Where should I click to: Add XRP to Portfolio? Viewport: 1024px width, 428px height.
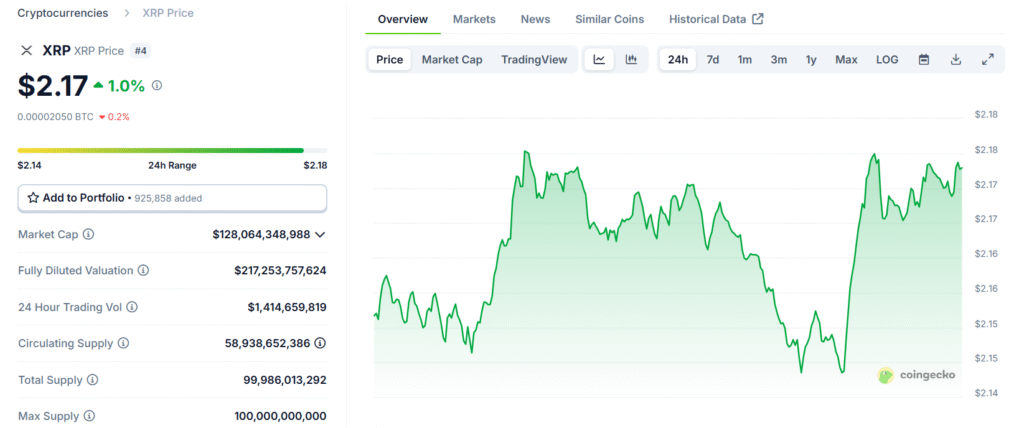172,198
